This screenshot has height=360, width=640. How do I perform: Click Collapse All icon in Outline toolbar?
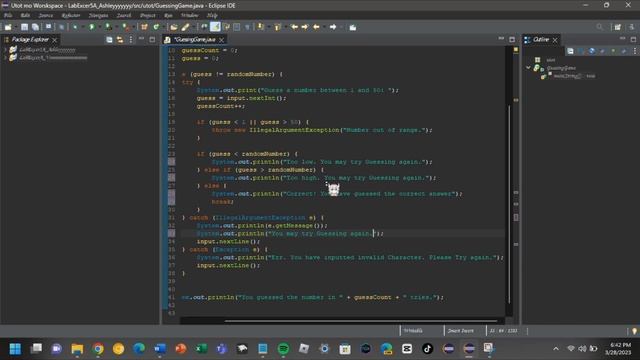click(x=570, y=51)
